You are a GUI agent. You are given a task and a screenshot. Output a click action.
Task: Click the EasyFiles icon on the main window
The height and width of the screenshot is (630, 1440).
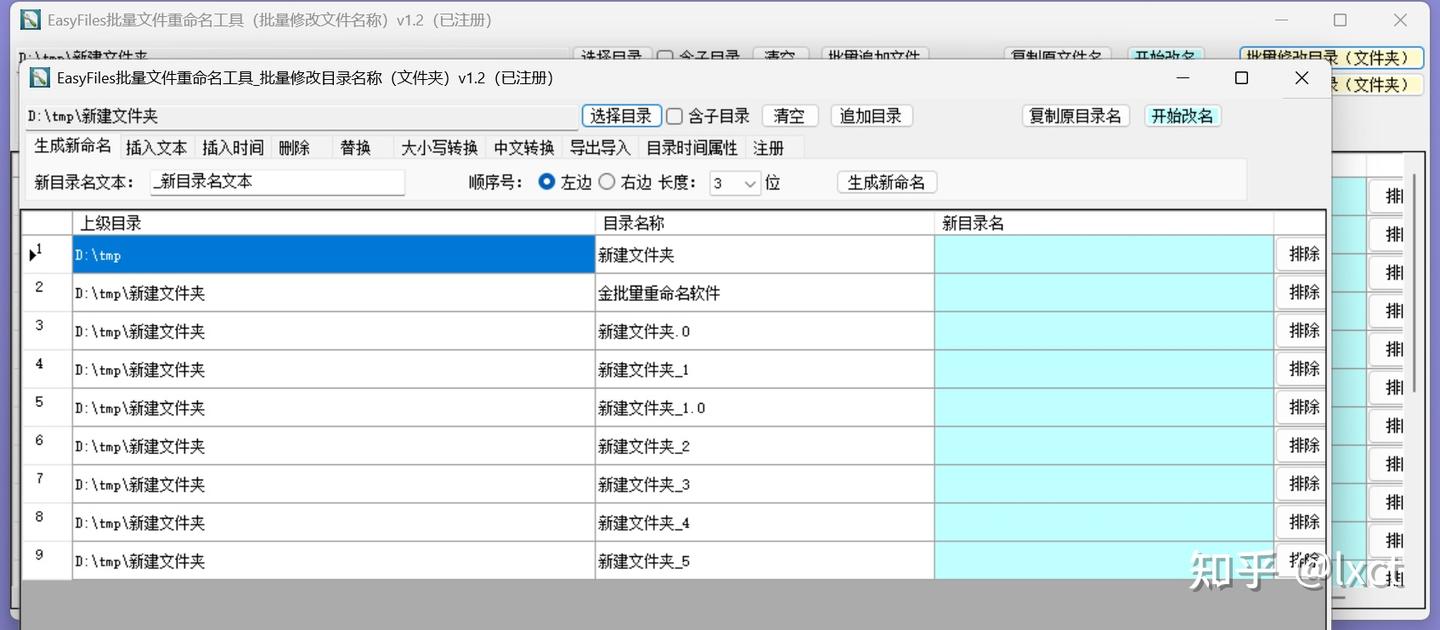[x=29, y=19]
